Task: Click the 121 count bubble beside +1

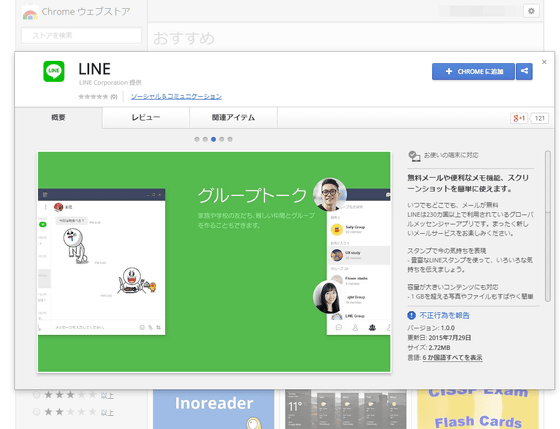Action: [x=540, y=118]
